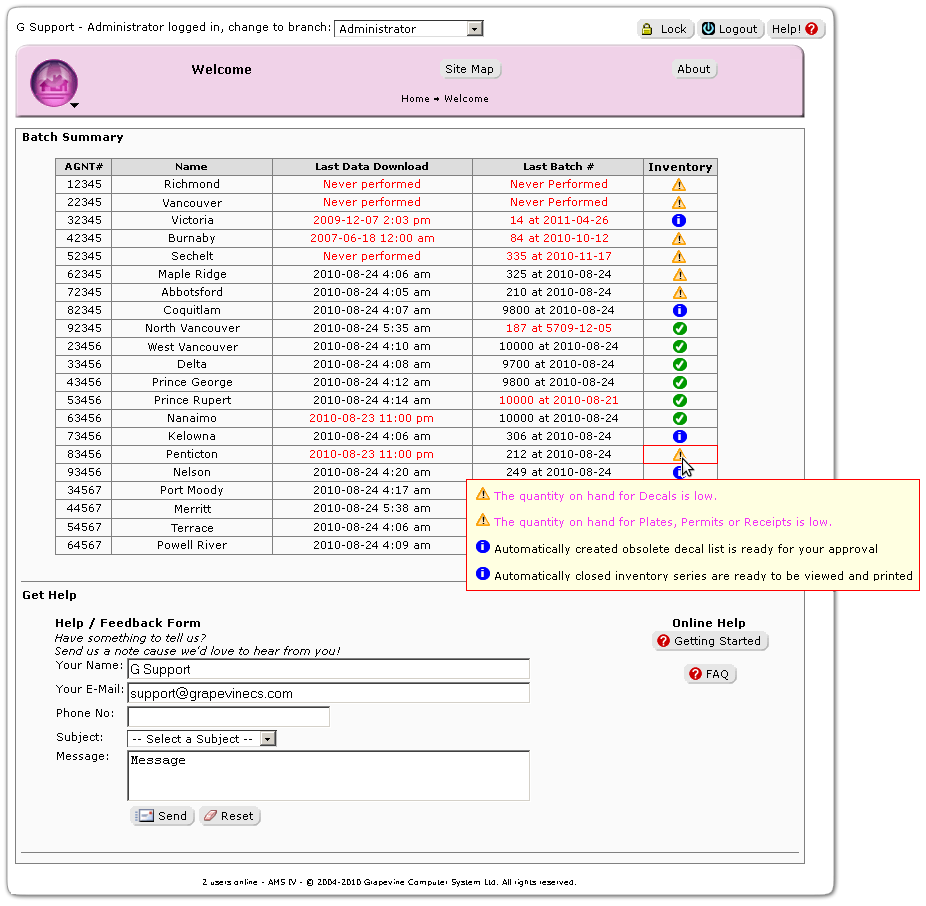The width and height of the screenshot is (926, 906).
Task: Click '335 at 2010-11-17' batch cell
Action: [x=558, y=256]
